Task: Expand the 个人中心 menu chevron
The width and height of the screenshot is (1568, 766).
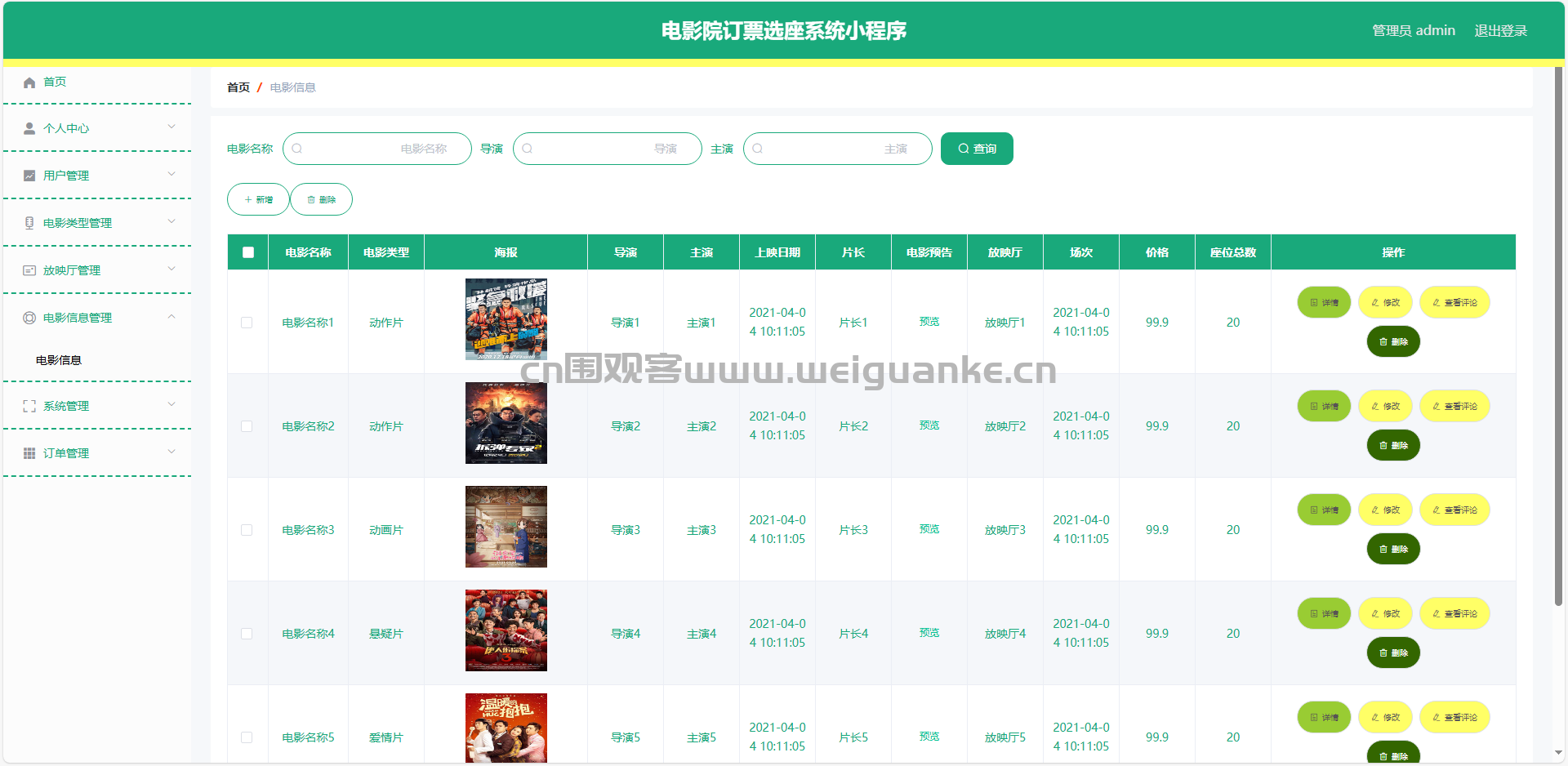Action: 171,127
